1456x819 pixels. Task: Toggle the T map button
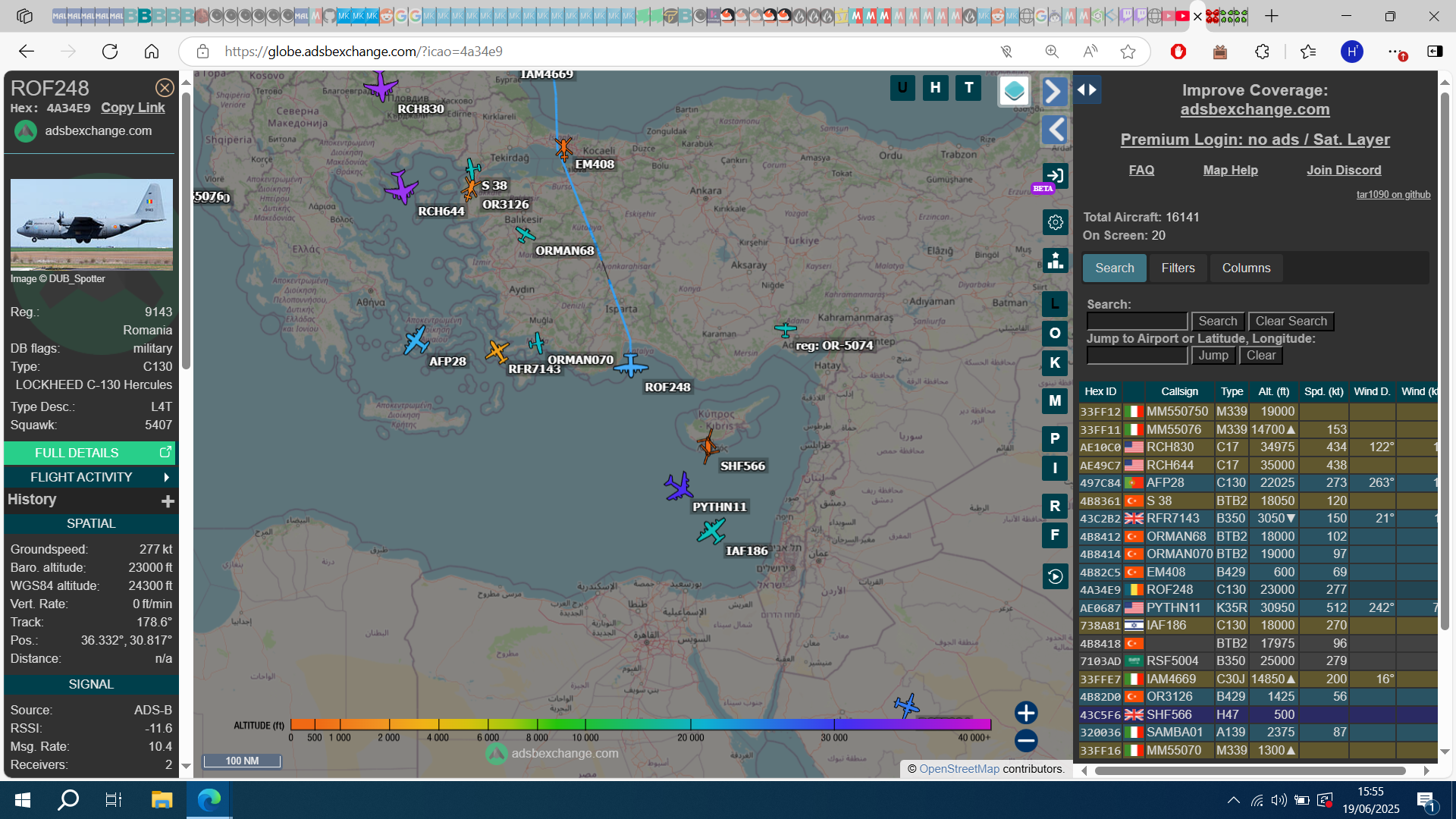click(968, 88)
